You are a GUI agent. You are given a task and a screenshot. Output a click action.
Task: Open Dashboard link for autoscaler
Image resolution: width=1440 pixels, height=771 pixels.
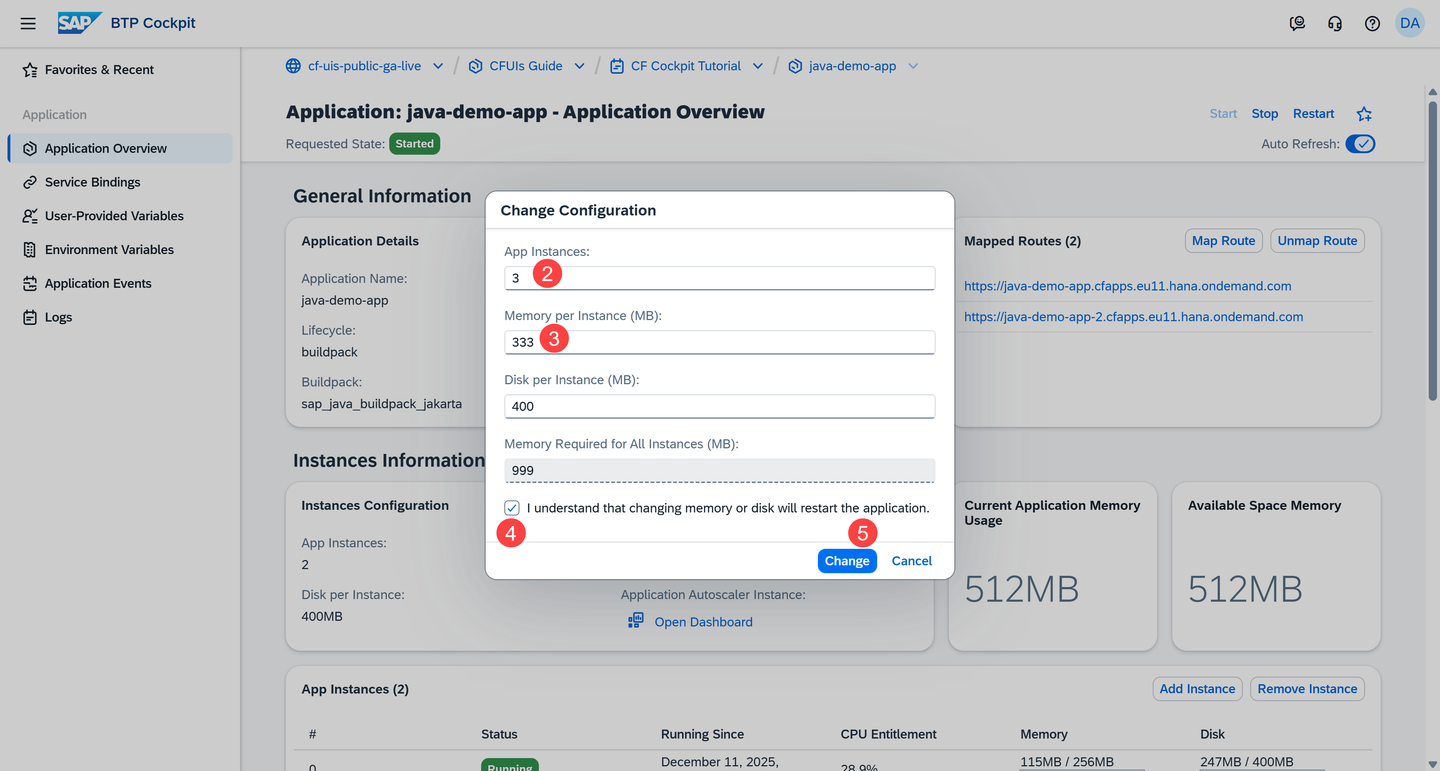click(704, 622)
